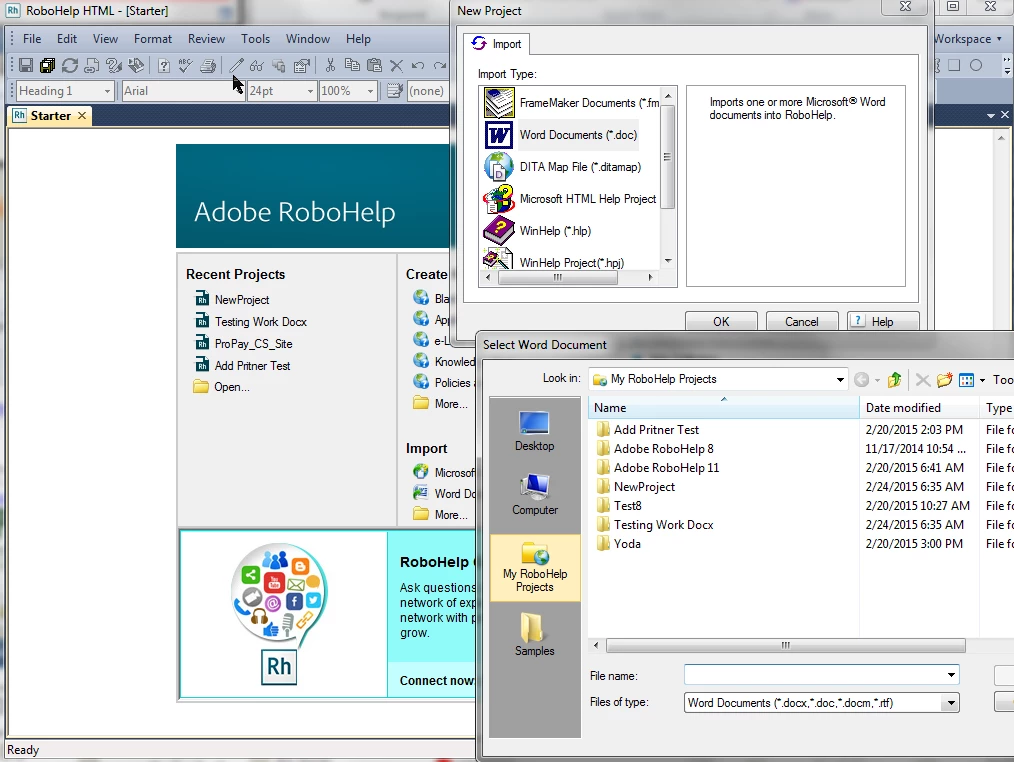Open the Heading 1 style dropdown

click(x=107, y=91)
